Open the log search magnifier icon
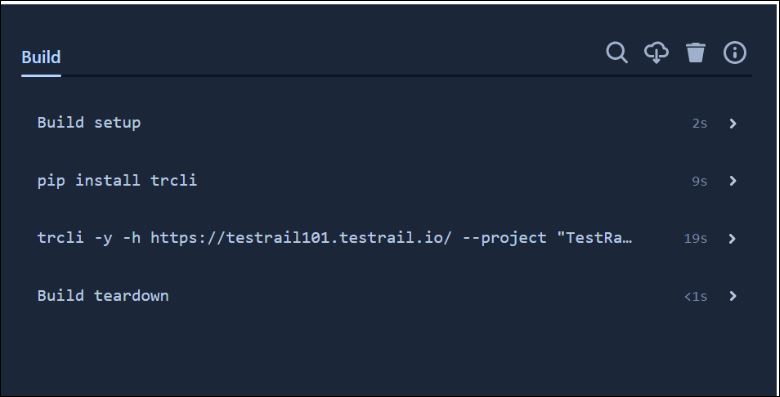The height and width of the screenshot is (397, 780). point(617,52)
